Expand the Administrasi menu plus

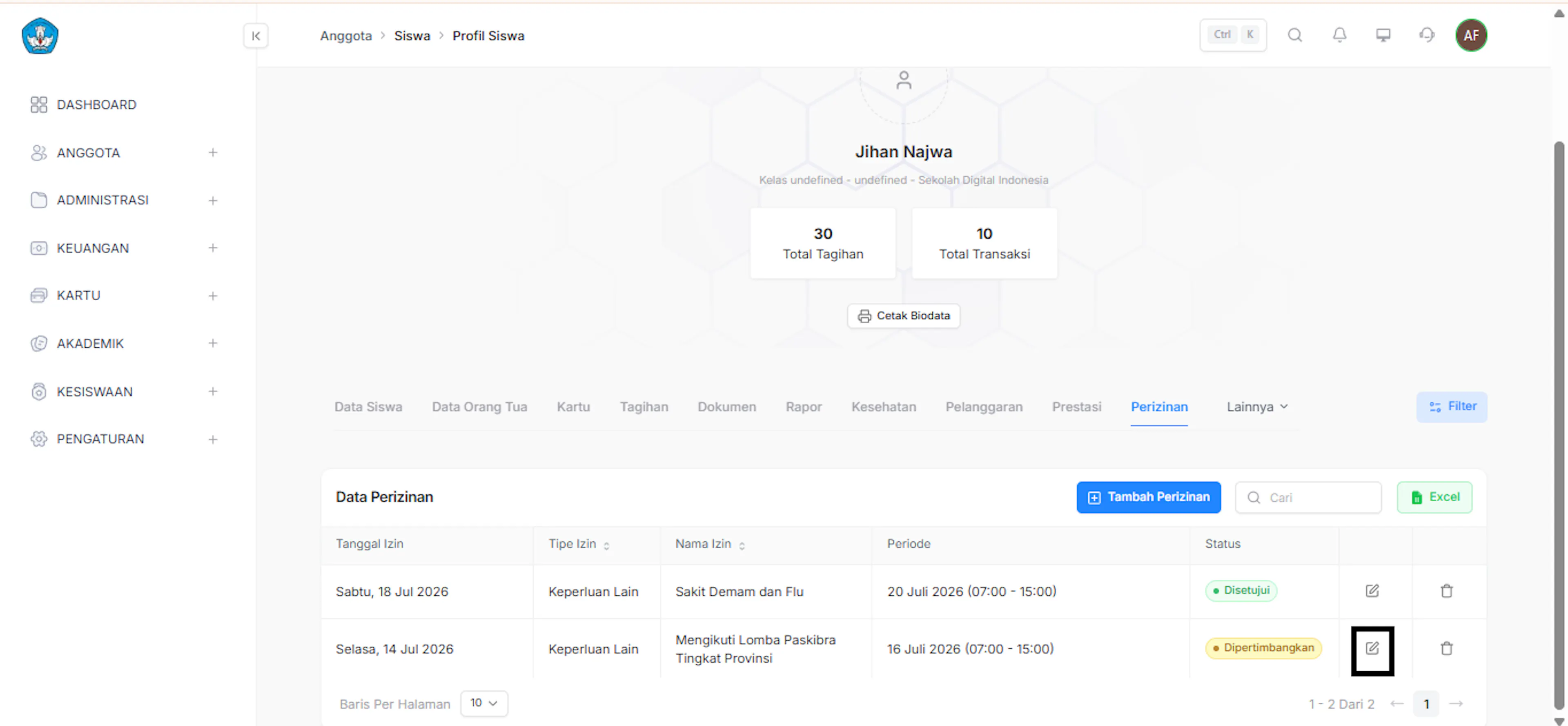[212, 200]
